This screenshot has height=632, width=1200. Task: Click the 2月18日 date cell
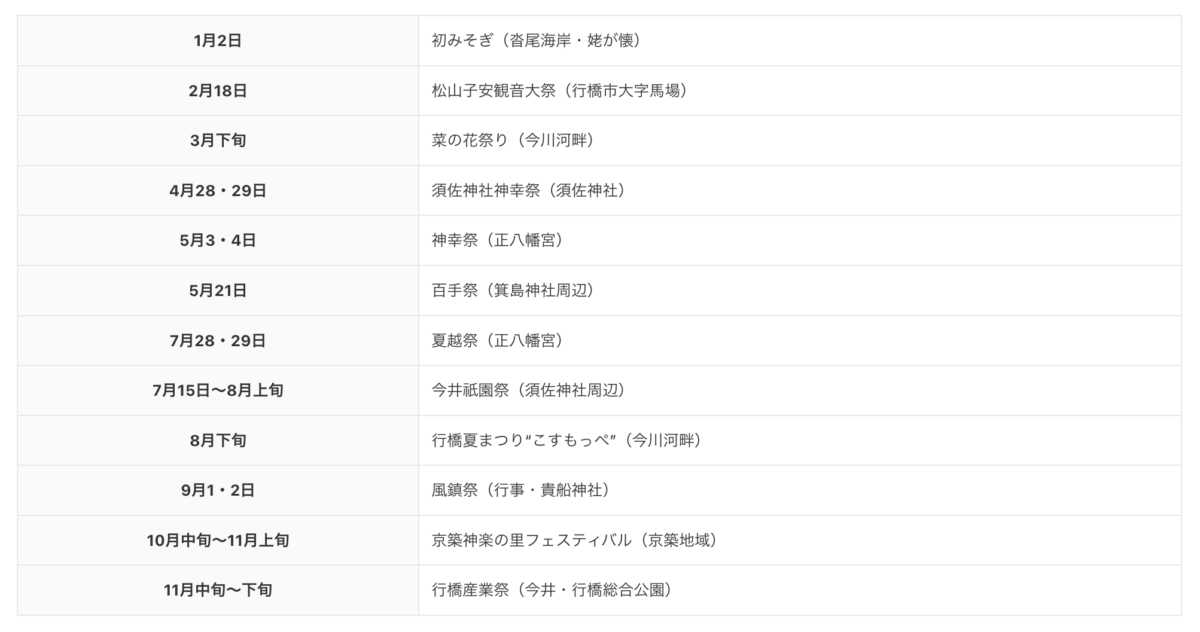click(218, 91)
